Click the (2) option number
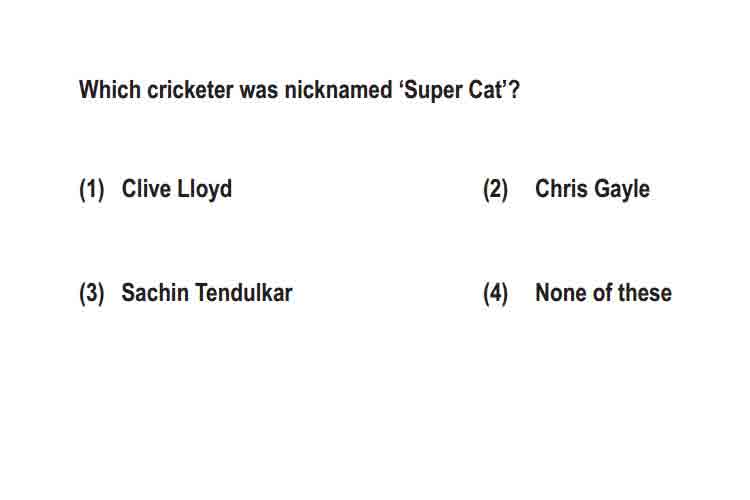 click(x=496, y=189)
